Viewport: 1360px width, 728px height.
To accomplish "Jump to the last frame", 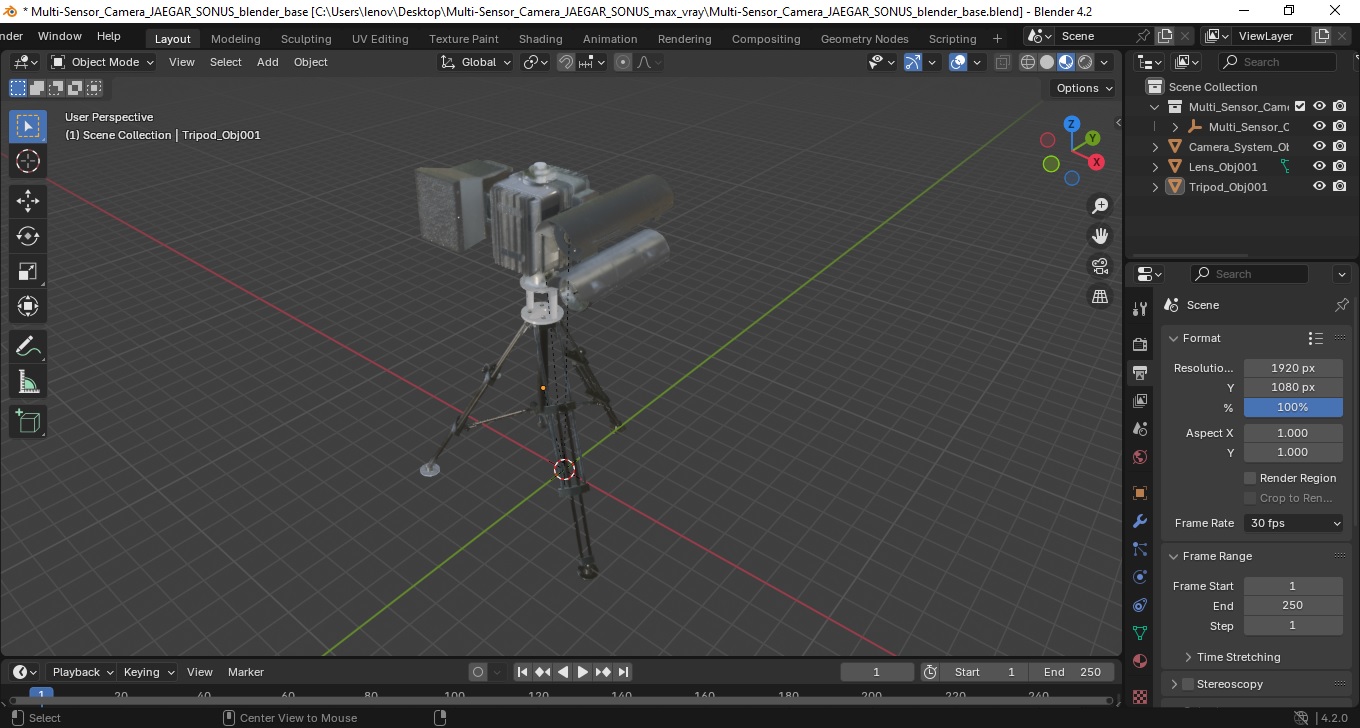I will pos(623,672).
